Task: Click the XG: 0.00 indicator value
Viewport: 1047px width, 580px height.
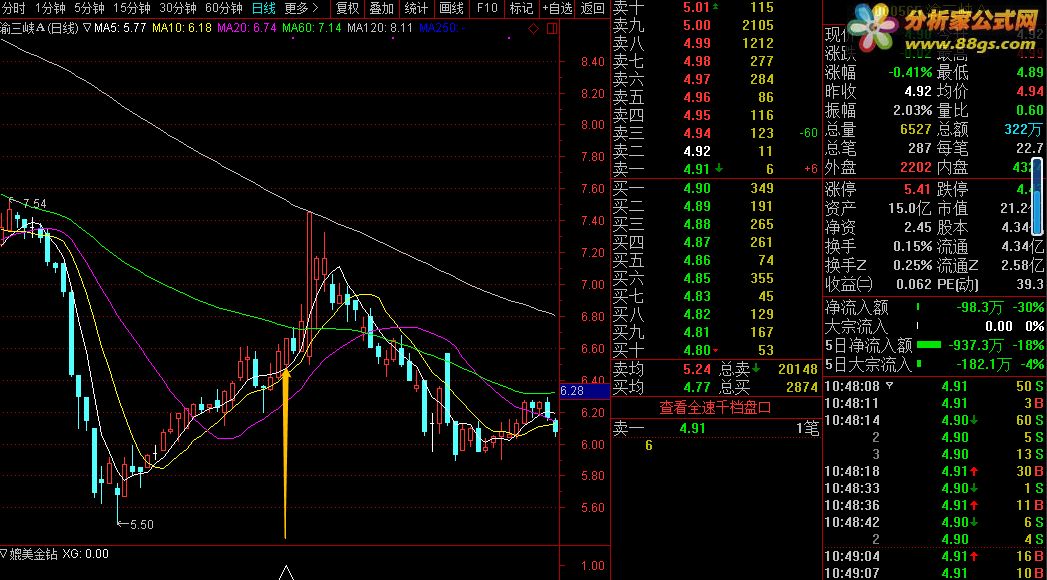Action: (x=85, y=554)
